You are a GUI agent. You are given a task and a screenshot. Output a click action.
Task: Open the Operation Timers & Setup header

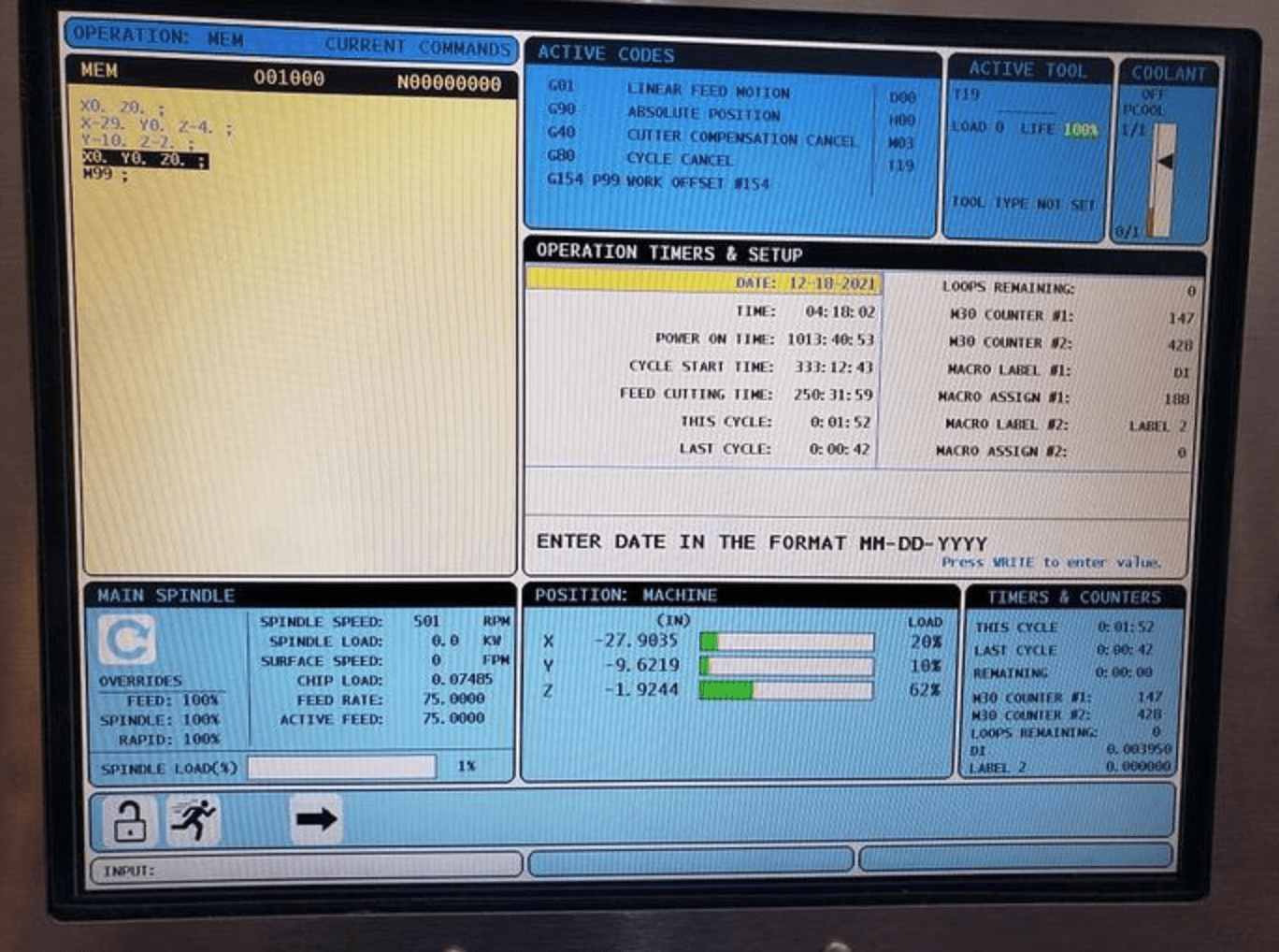coord(668,252)
